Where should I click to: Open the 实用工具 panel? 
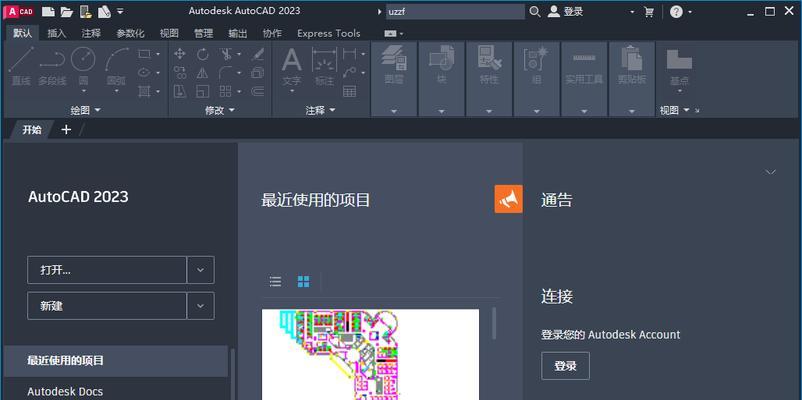pos(584,79)
